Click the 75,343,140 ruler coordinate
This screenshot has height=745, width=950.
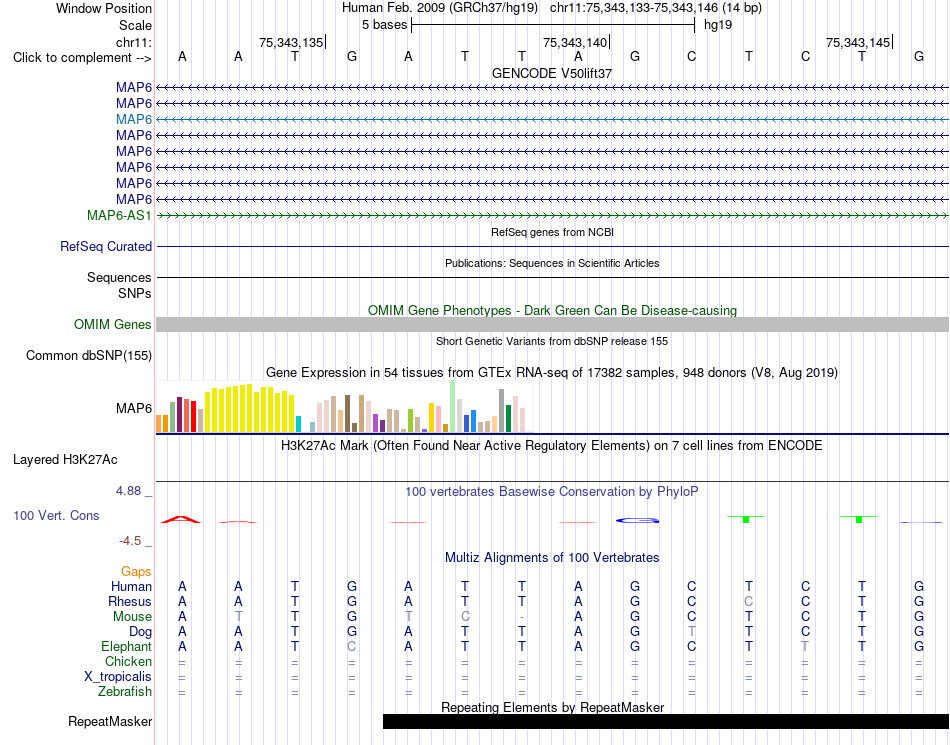(575, 42)
